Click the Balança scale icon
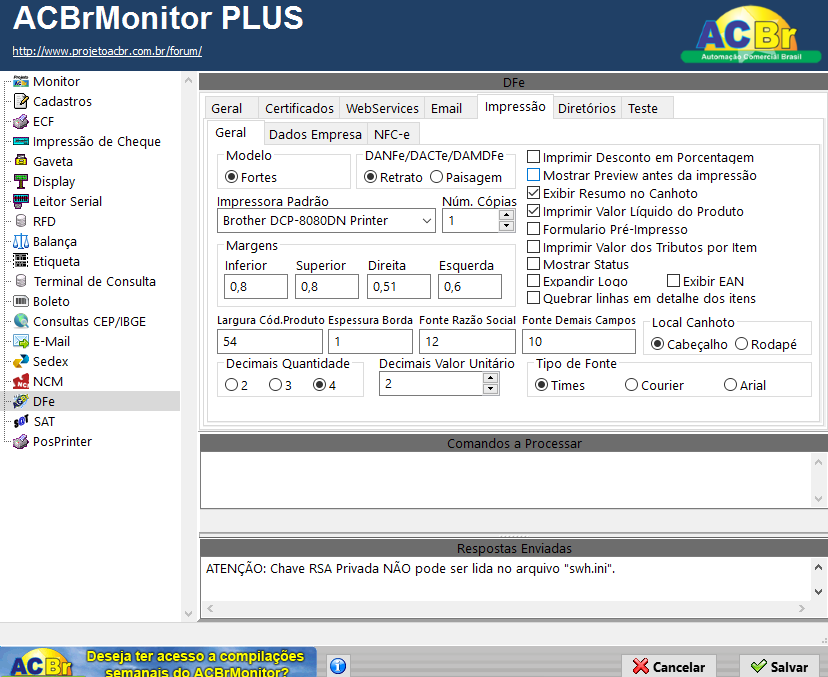 (21, 241)
